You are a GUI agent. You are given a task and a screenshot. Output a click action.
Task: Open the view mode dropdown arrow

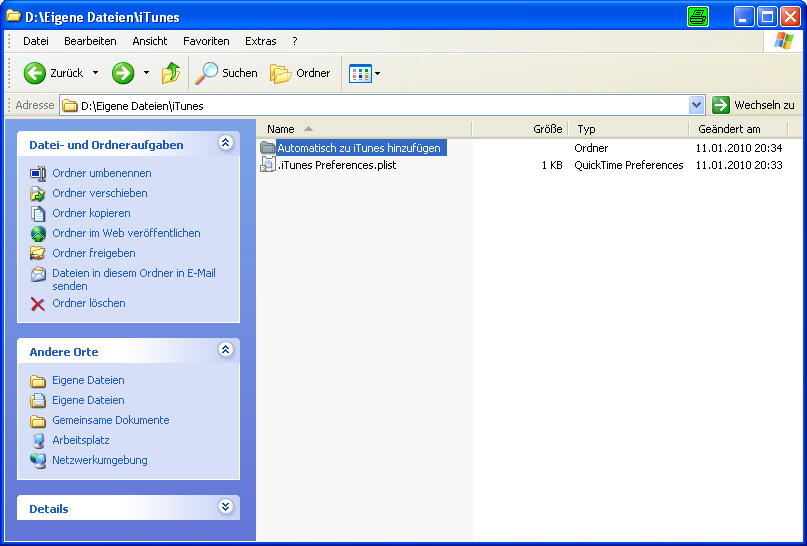pyautogui.click(x=377, y=74)
